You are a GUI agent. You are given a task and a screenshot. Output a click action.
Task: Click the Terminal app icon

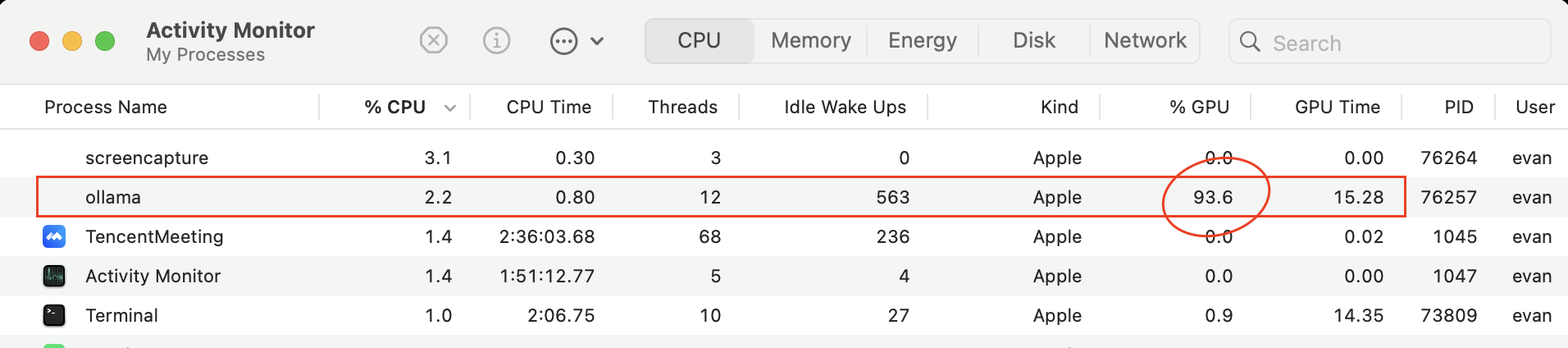[x=54, y=315]
